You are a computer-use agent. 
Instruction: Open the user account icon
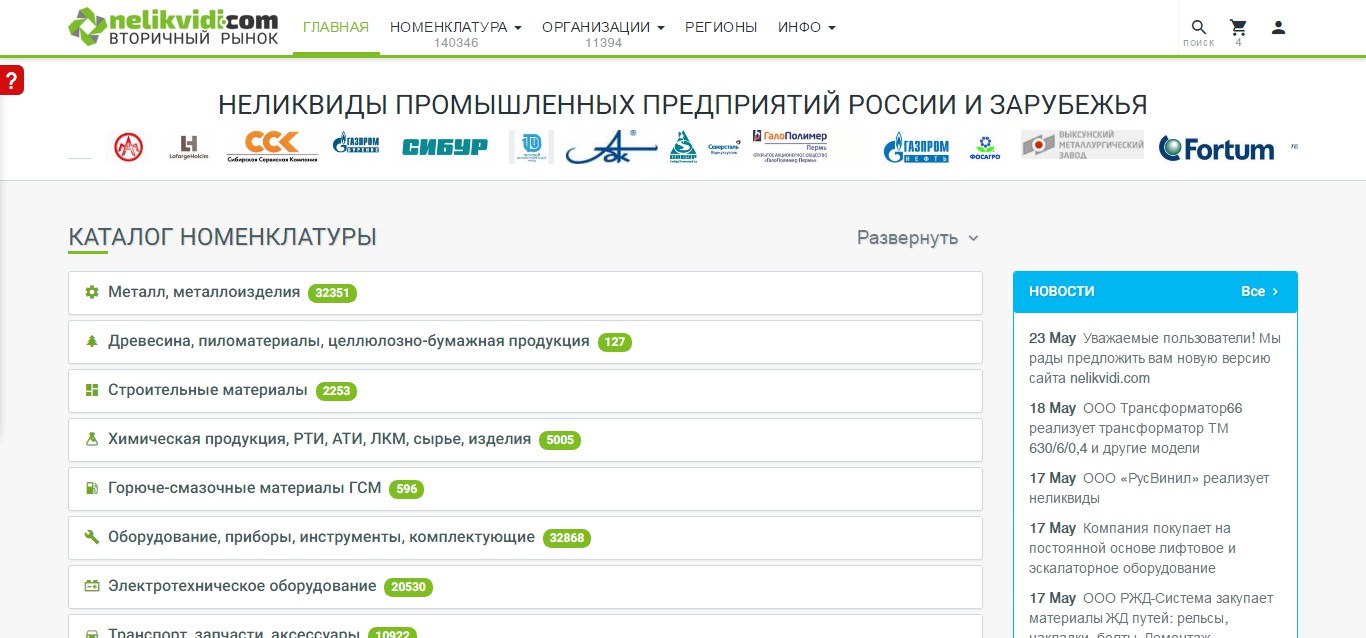pos(1278,27)
